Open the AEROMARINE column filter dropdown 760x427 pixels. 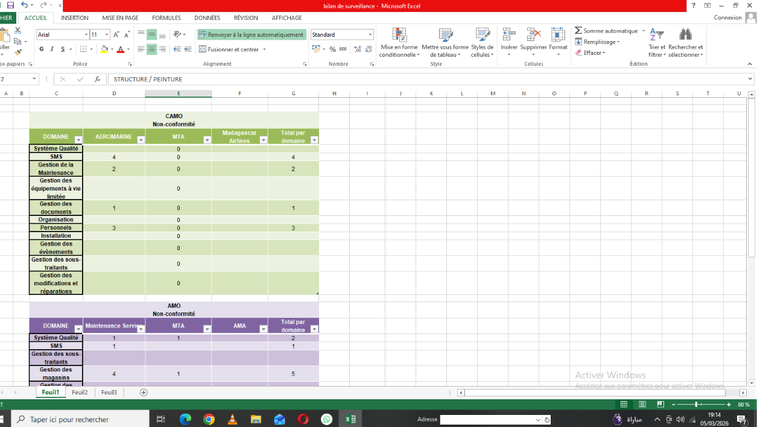click(140, 140)
